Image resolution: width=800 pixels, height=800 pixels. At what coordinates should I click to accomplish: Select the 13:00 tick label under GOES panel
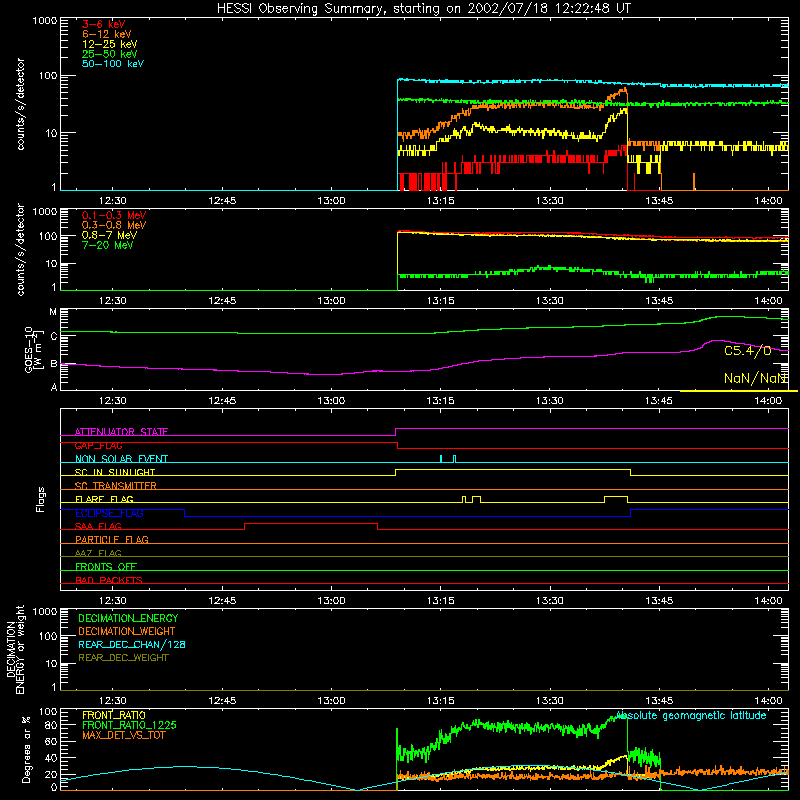pyautogui.click(x=331, y=401)
